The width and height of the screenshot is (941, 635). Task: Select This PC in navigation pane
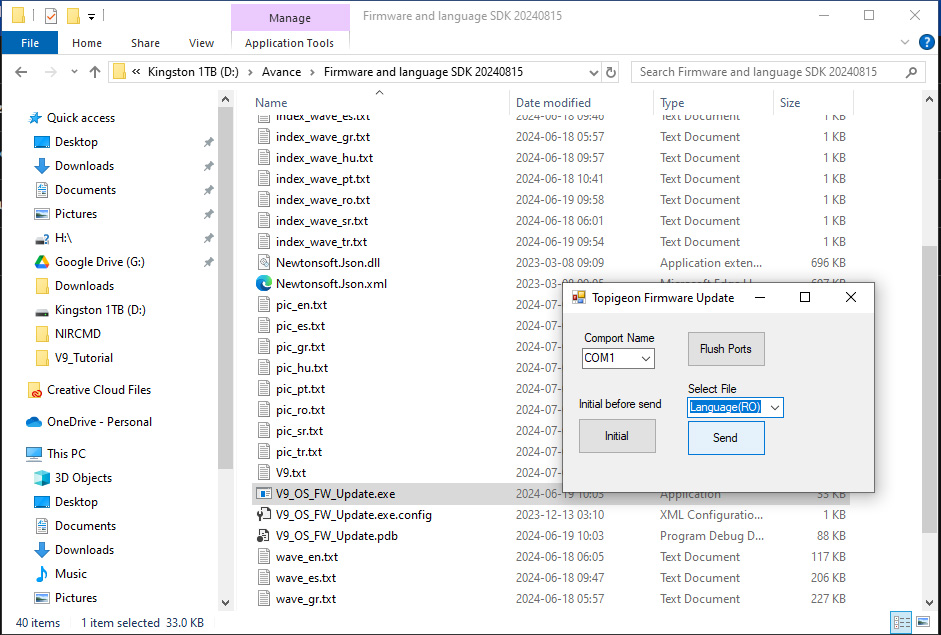[x=66, y=454]
